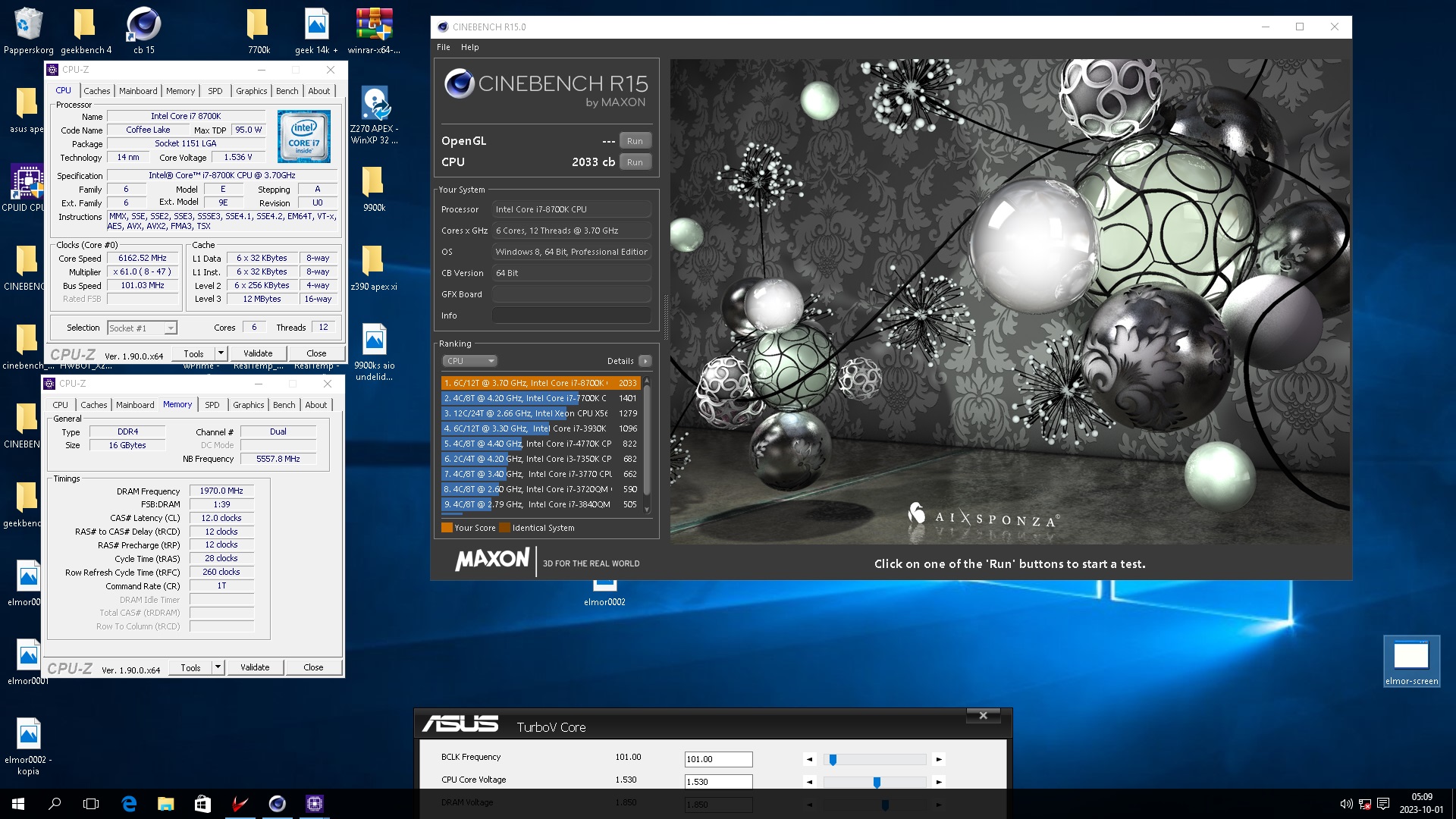Switch to Cinebench in the taskbar
Viewport: 1456px width, 819px height.
[277, 804]
